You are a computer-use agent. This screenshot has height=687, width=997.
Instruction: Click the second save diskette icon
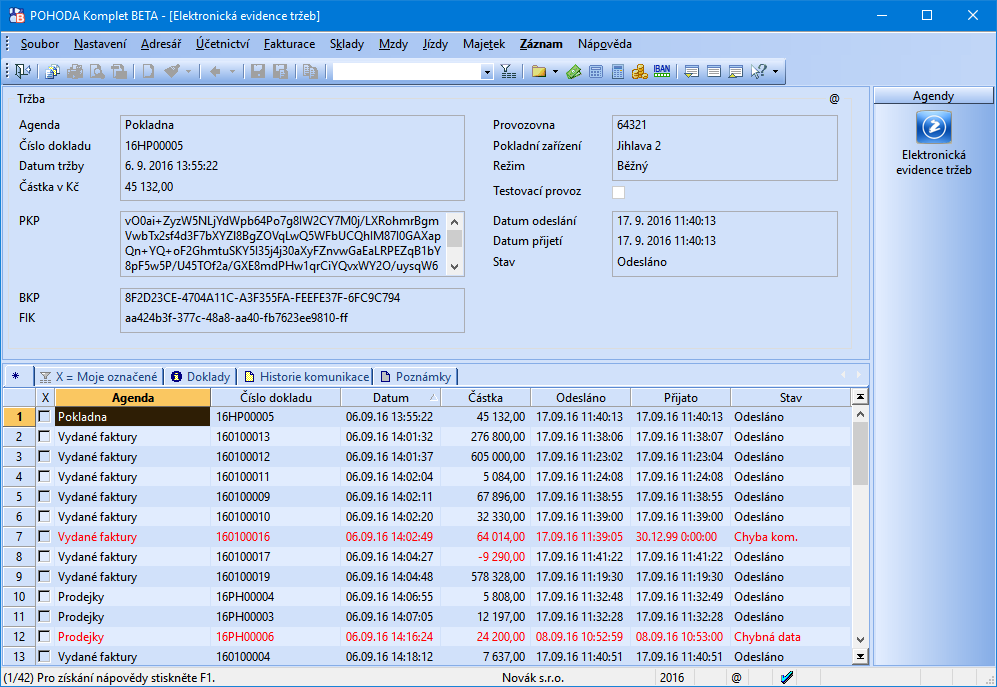(x=280, y=71)
